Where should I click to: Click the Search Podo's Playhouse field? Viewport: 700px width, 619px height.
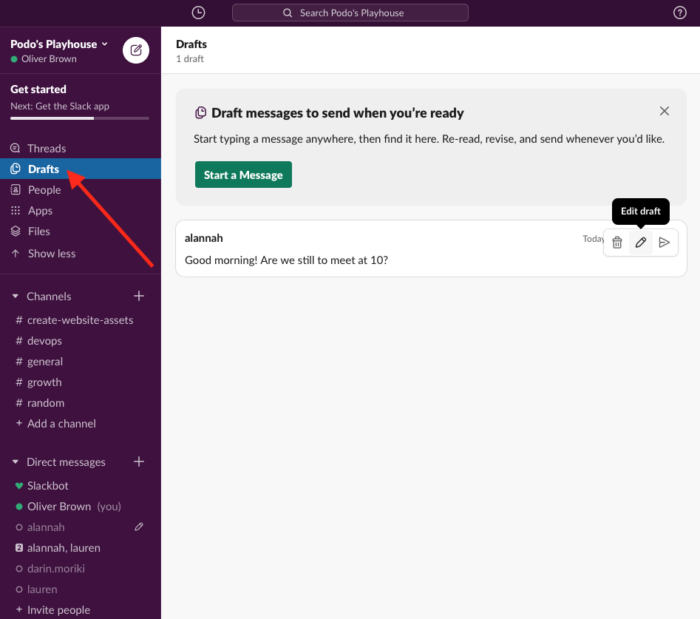(350, 13)
